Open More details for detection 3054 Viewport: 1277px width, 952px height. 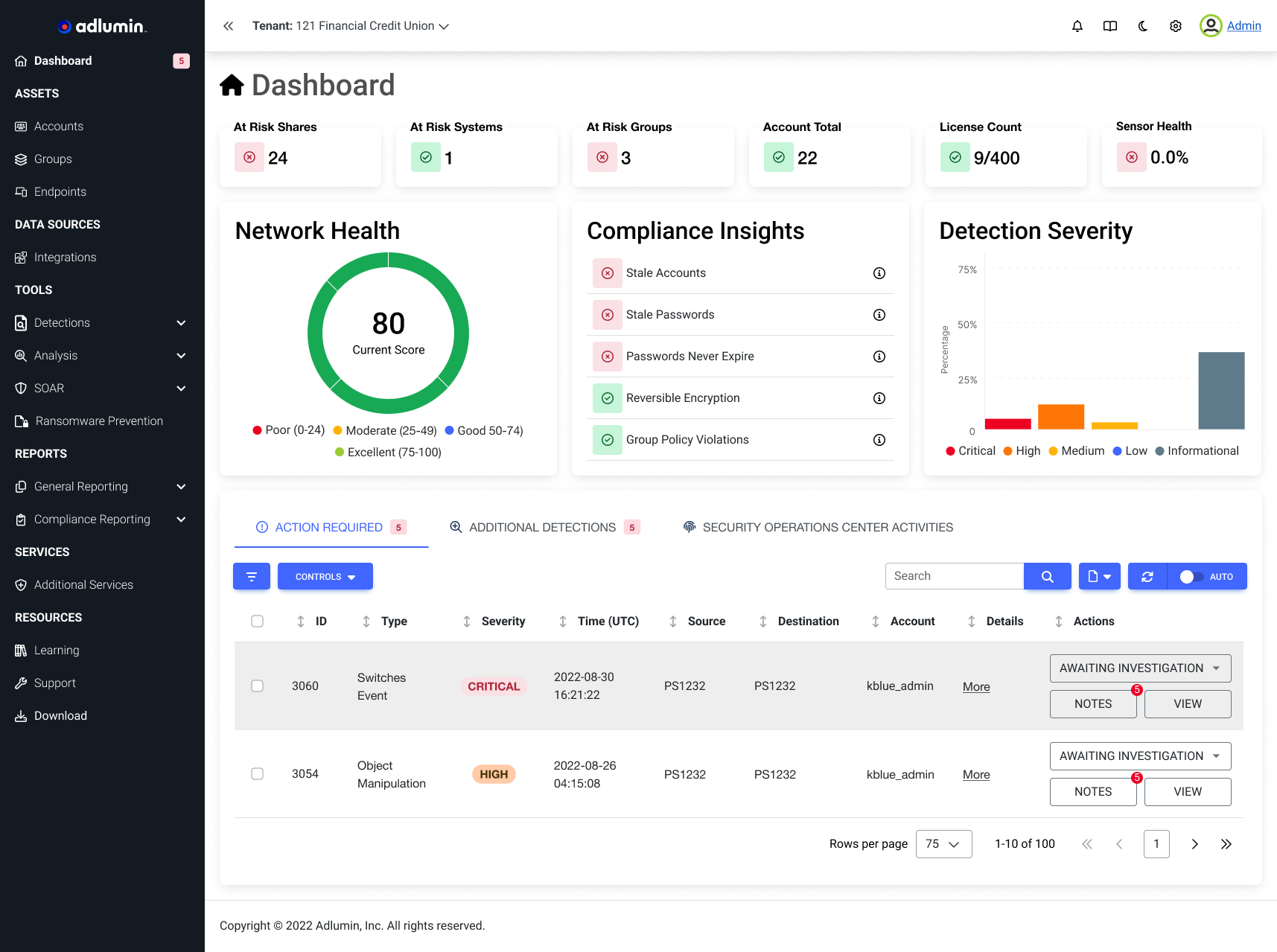[975, 774]
